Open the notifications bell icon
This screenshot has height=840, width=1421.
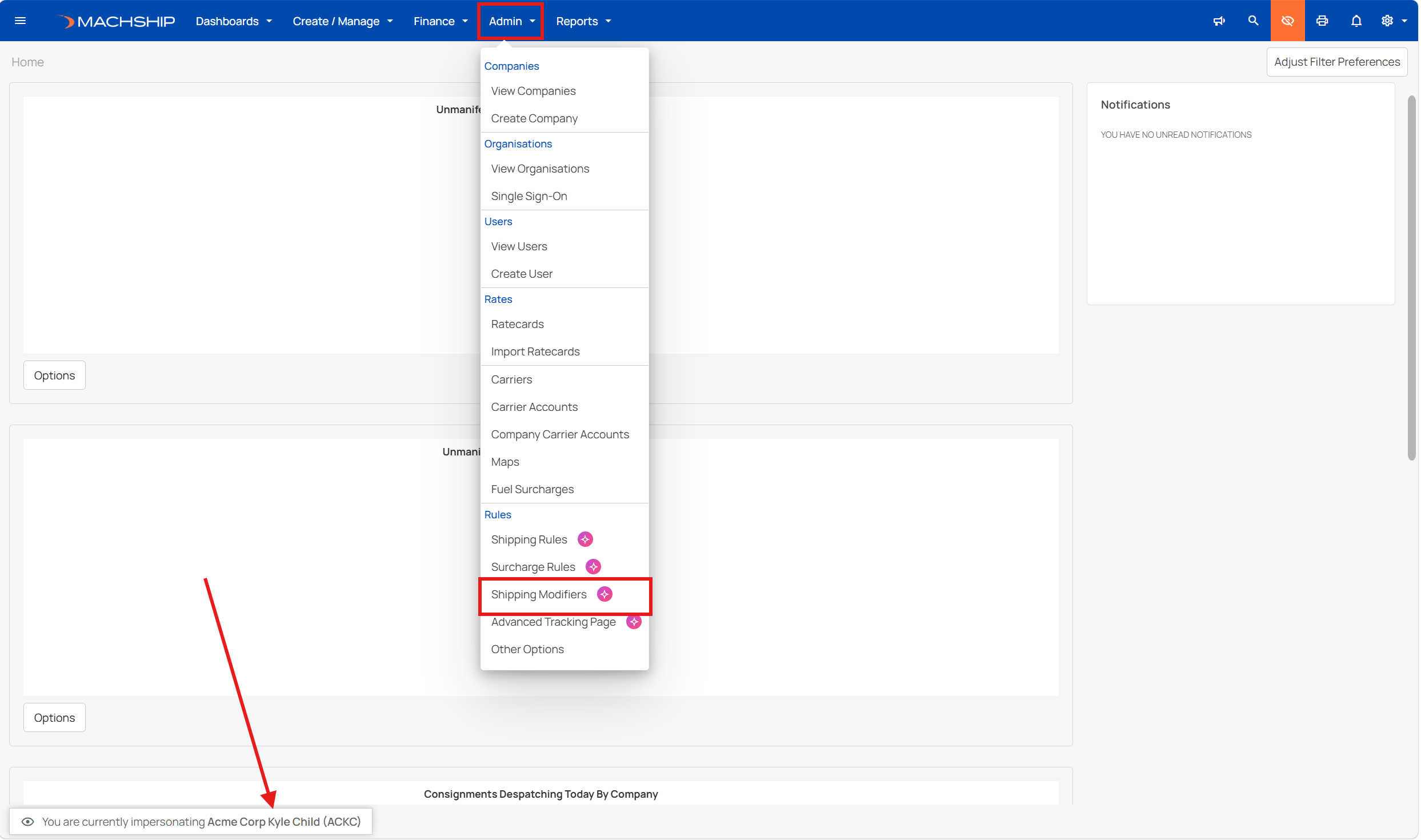coord(1356,21)
